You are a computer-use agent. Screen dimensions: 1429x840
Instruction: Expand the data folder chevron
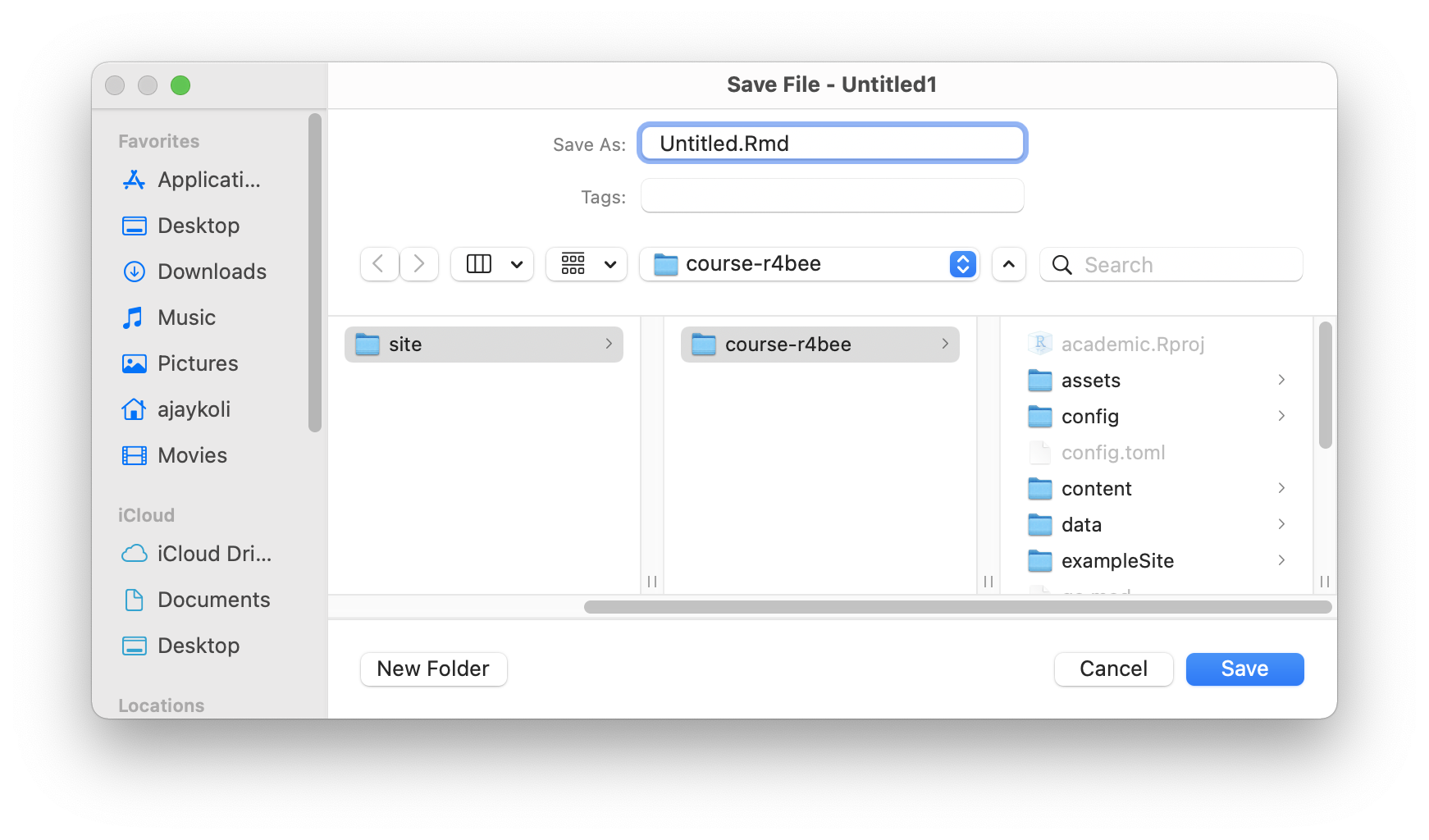coord(1281,524)
